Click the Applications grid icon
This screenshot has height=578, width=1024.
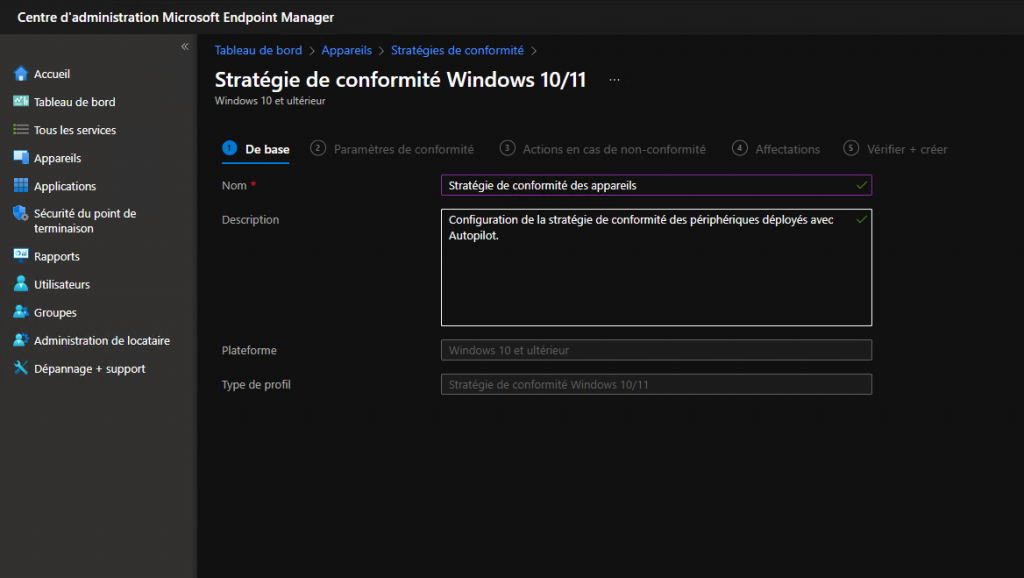click(x=21, y=185)
